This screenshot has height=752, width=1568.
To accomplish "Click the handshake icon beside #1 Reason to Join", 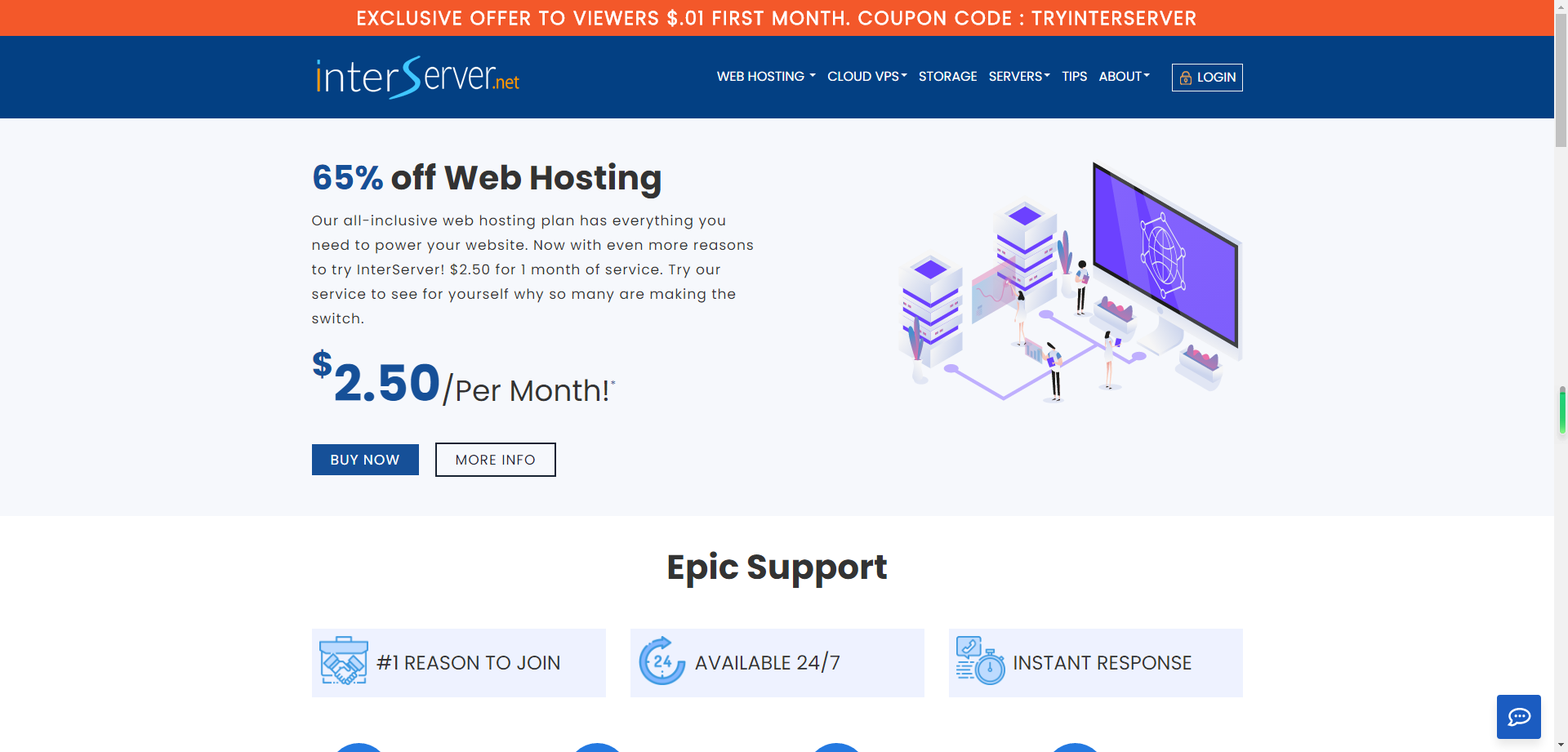I will click(344, 661).
